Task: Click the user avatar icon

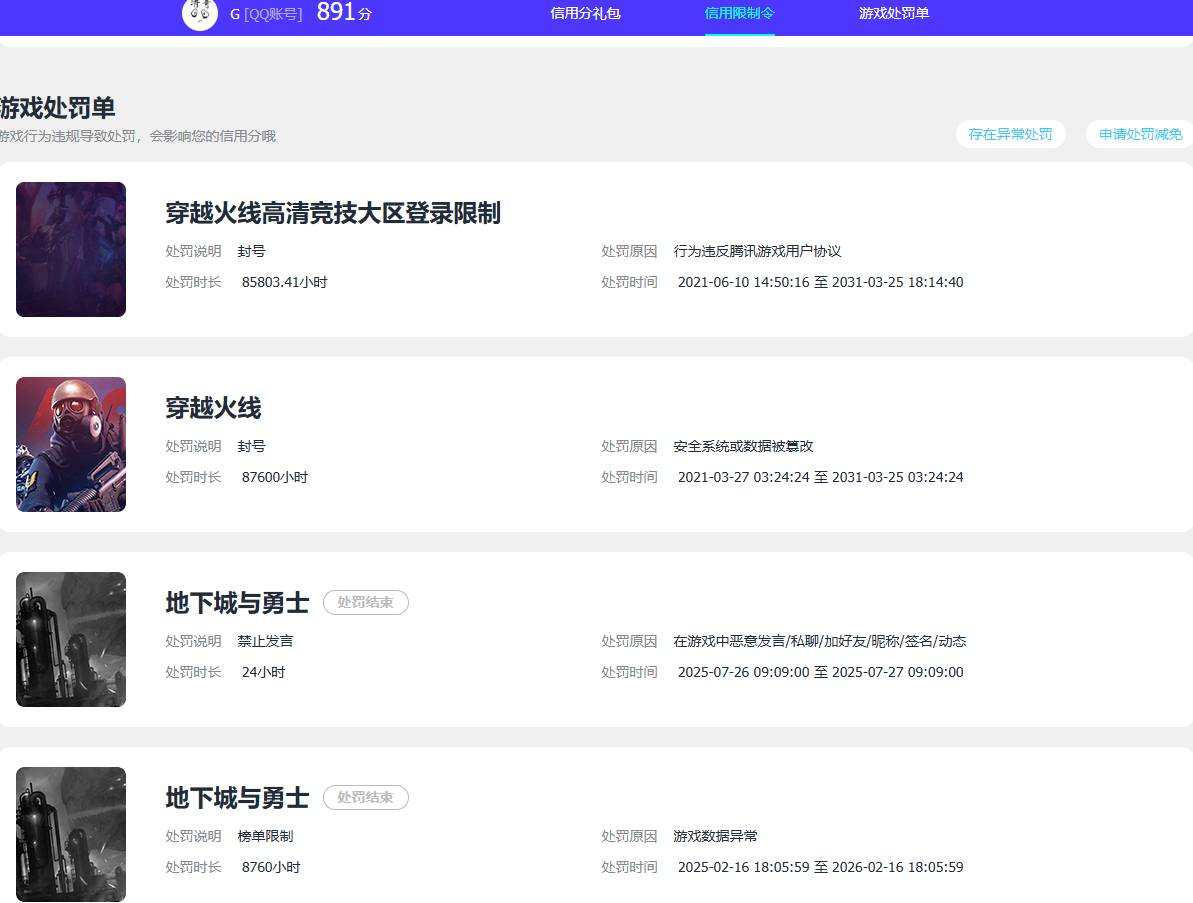Action: [200, 14]
